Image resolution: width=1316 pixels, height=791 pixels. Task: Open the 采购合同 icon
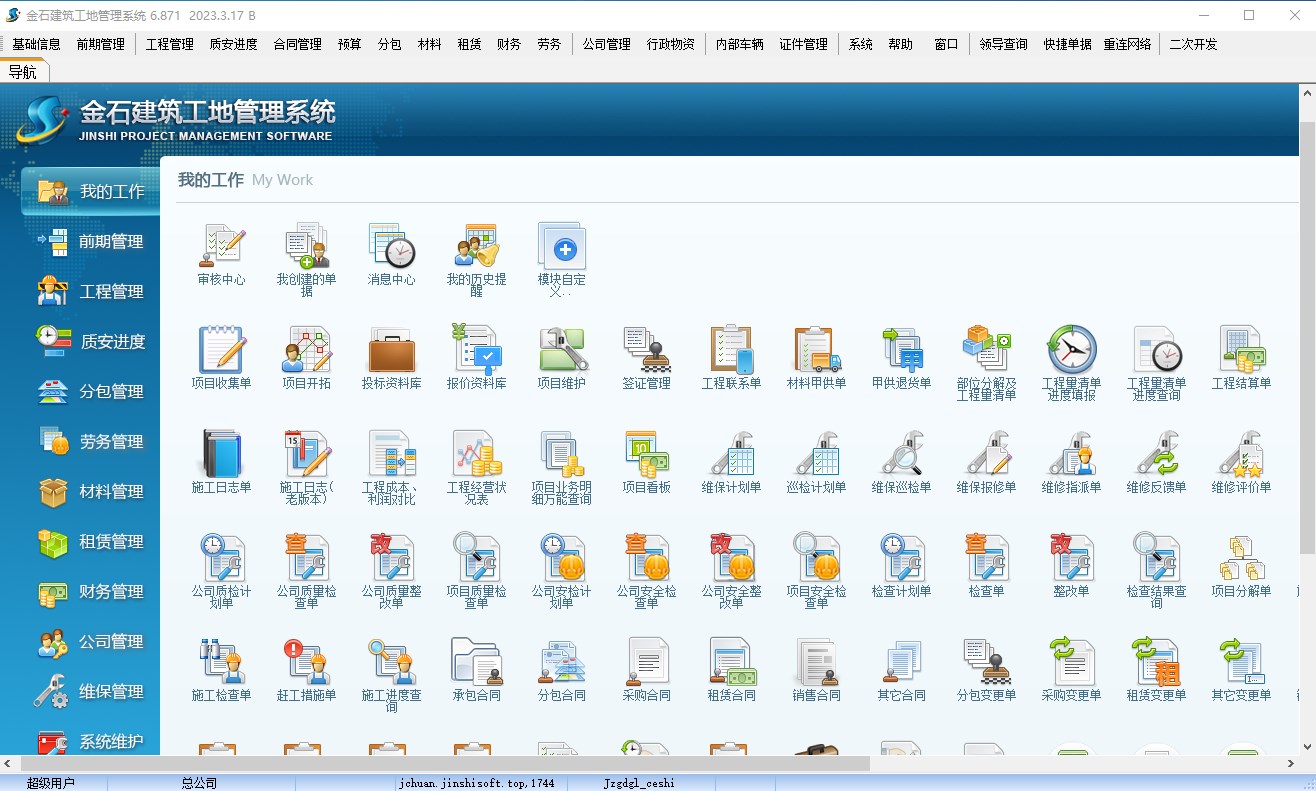646,662
